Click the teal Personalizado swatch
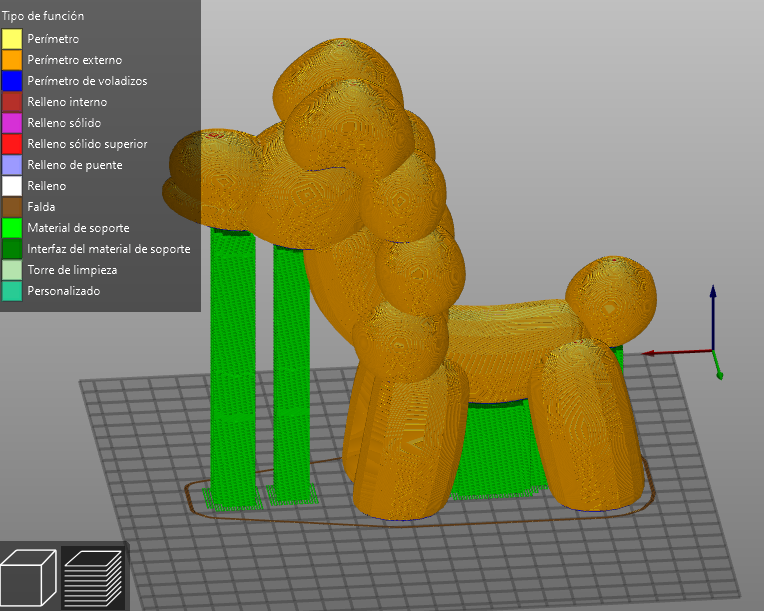Viewport: 764px width, 611px height. (x=12, y=291)
